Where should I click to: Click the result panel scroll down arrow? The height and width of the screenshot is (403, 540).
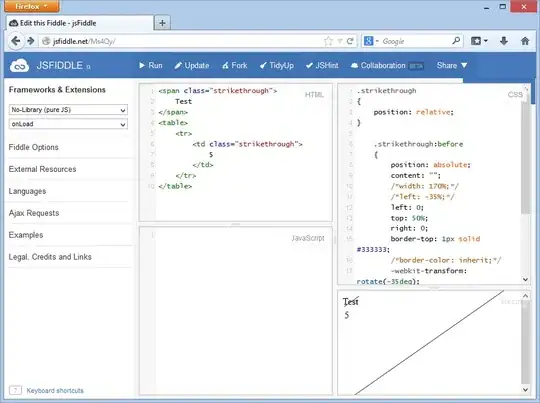coord(525,390)
